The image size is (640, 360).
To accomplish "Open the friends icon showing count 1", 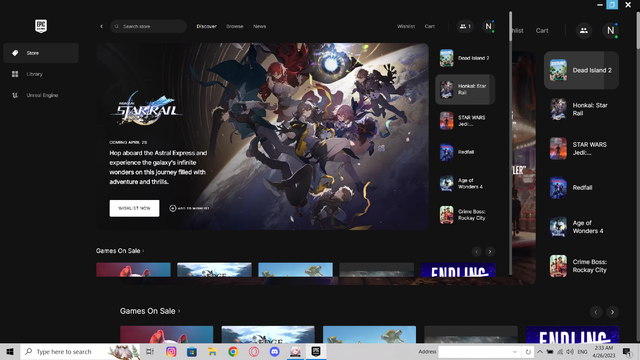I will tap(465, 27).
